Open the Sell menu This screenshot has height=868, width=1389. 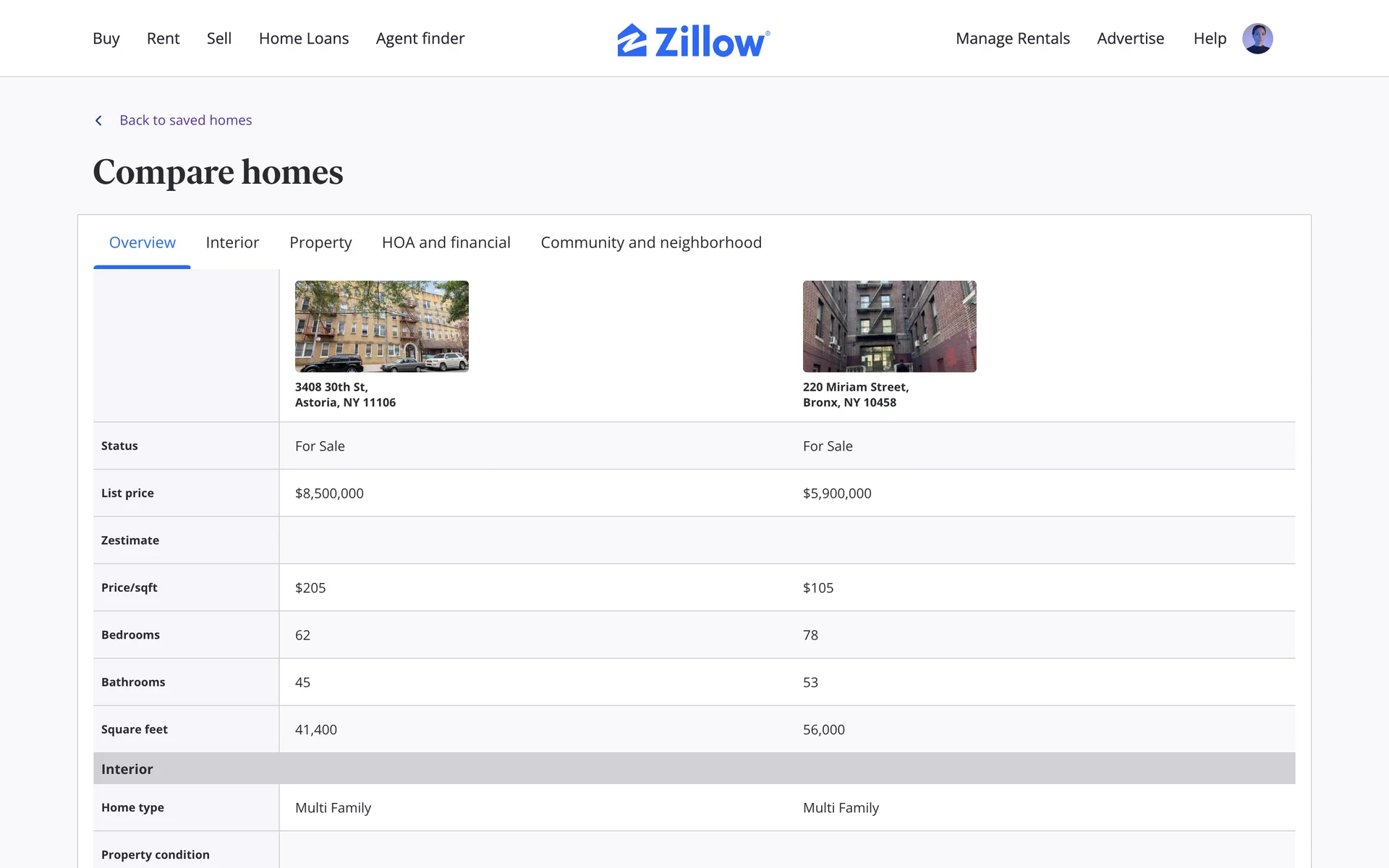click(x=218, y=38)
